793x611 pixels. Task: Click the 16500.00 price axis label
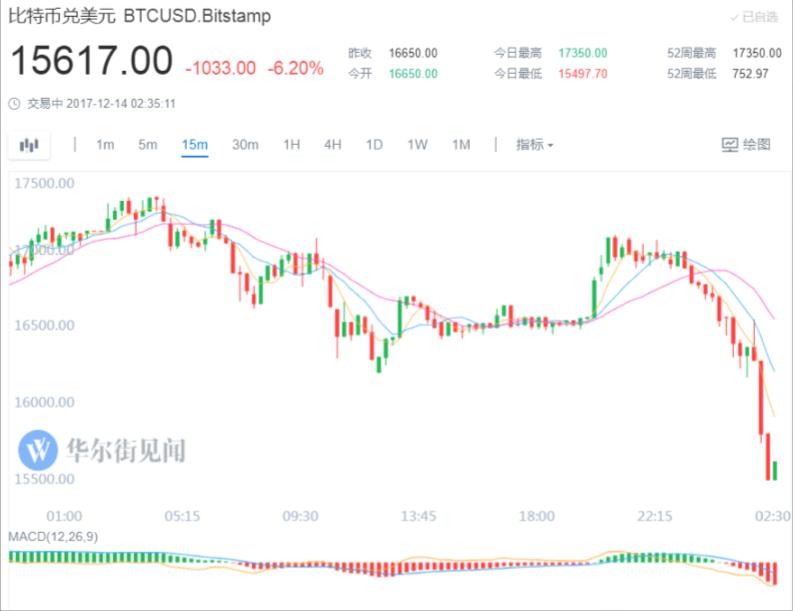tap(45, 325)
